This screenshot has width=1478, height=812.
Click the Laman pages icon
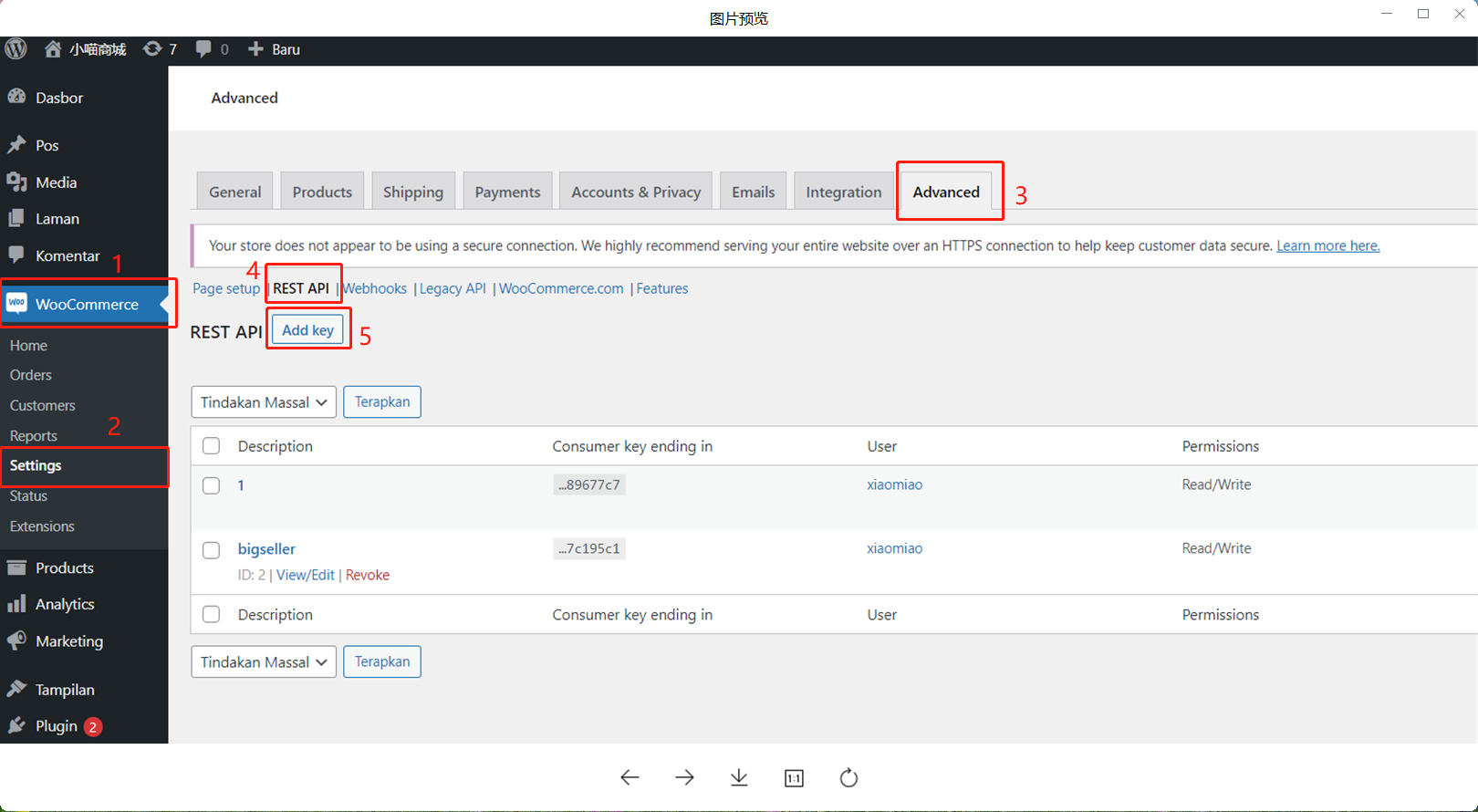tap(16, 218)
